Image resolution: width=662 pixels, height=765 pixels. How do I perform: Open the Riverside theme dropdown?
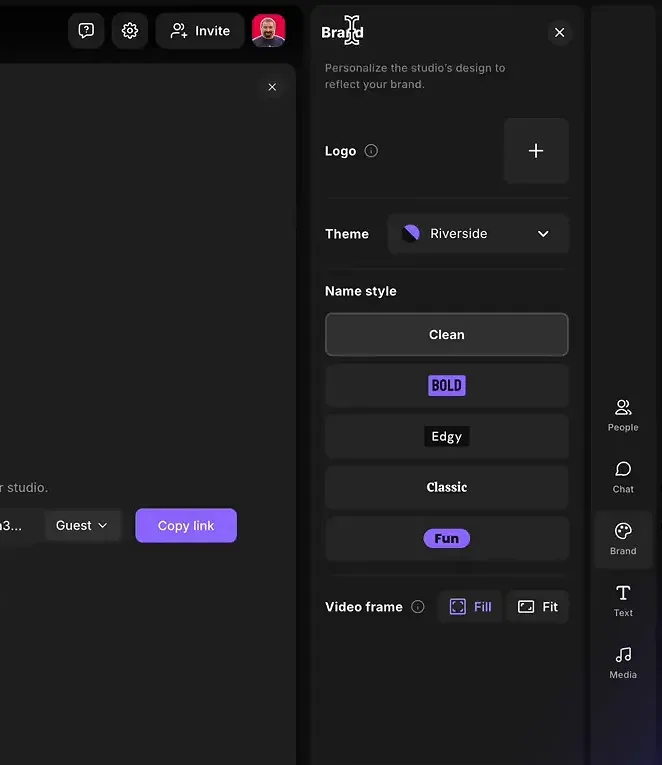pyautogui.click(x=478, y=234)
